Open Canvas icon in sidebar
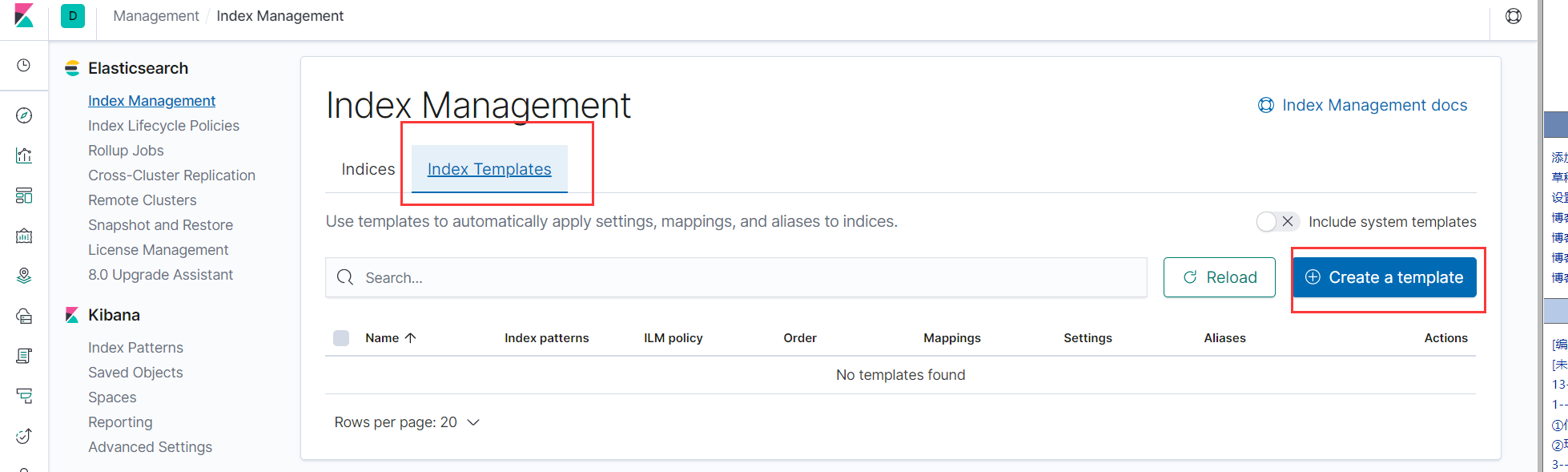 [24, 236]
